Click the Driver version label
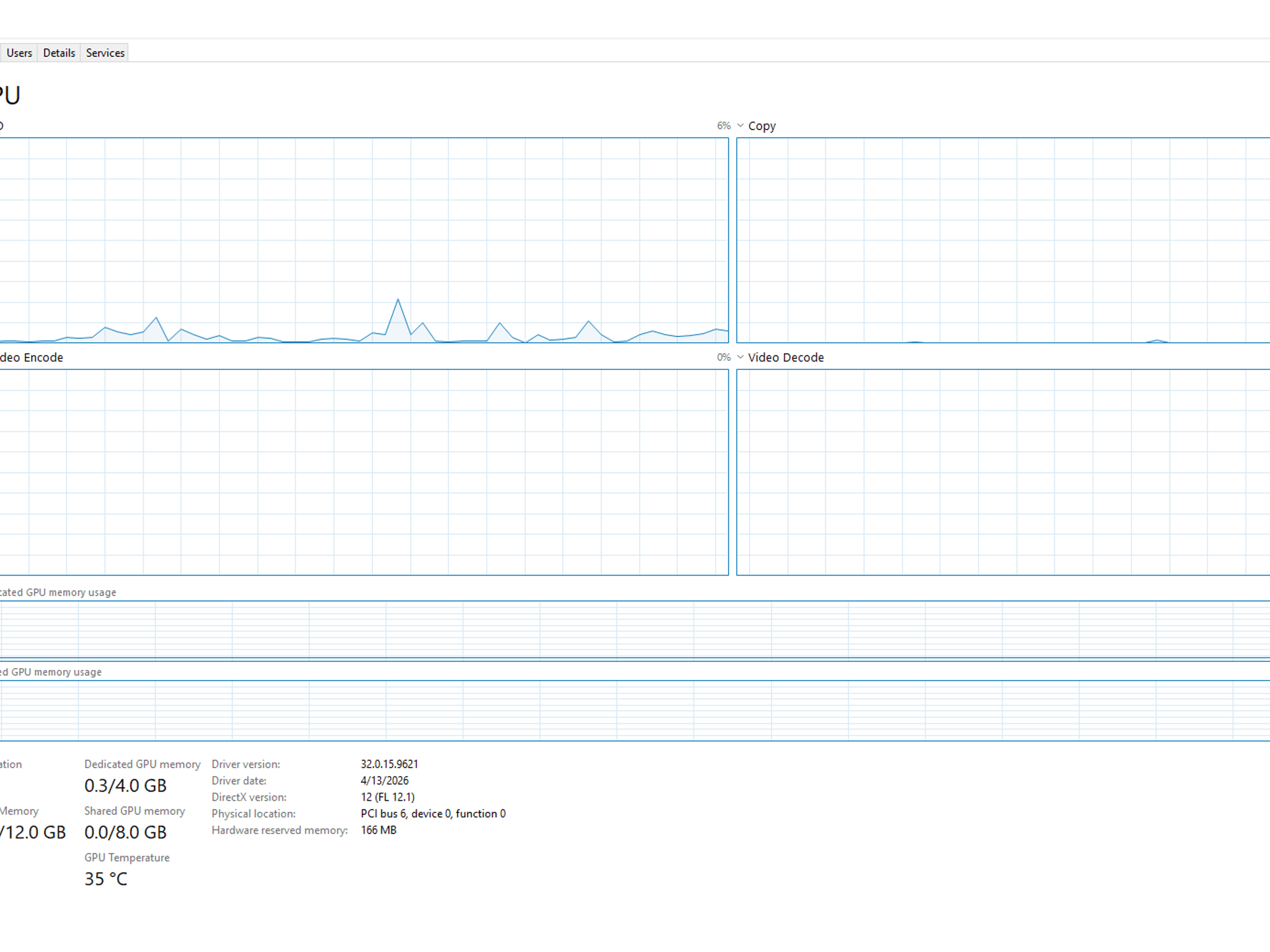This screenshot has width=1270, height=952. coord(246,764)
